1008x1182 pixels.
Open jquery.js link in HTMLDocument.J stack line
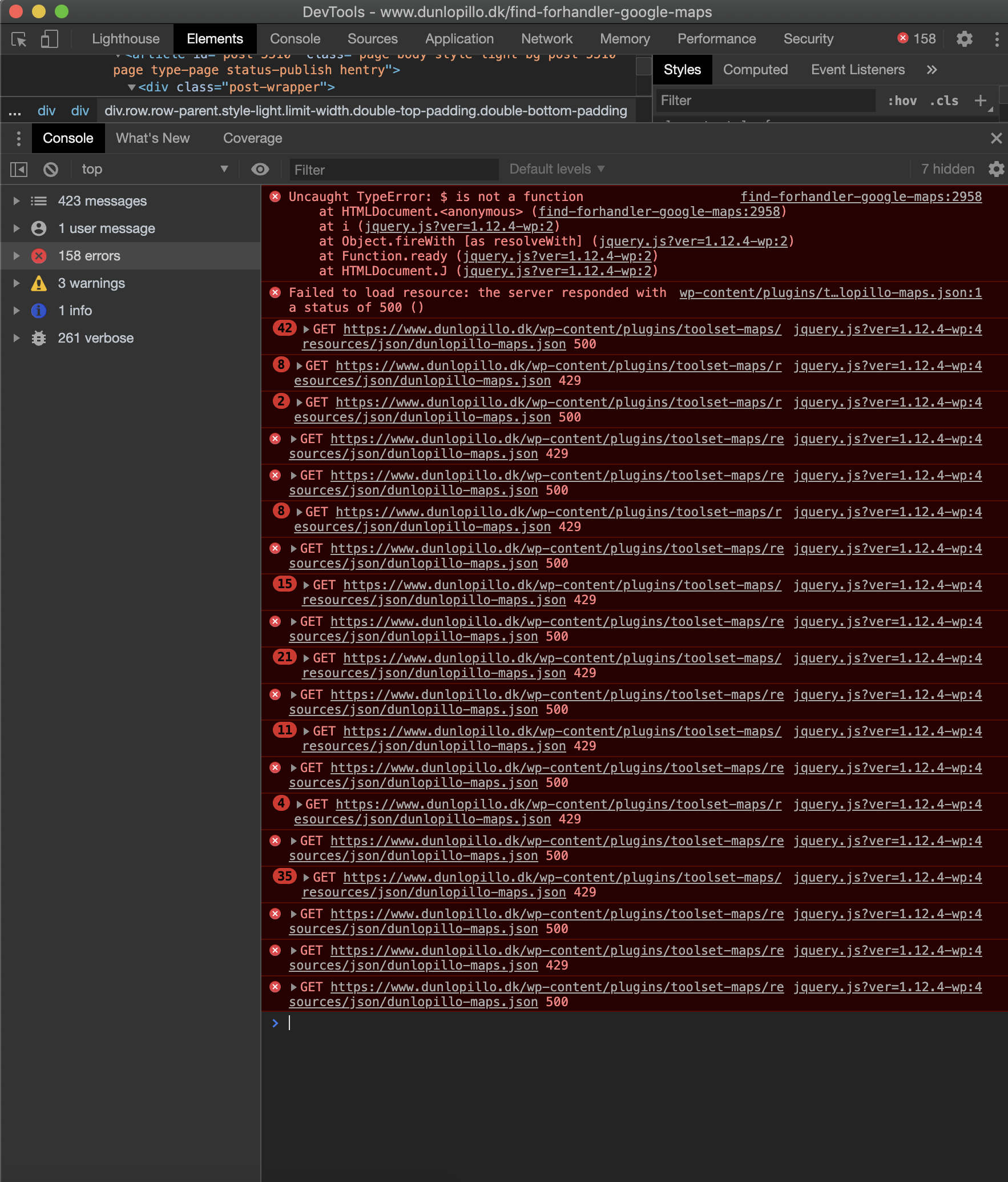coord(557,271)
